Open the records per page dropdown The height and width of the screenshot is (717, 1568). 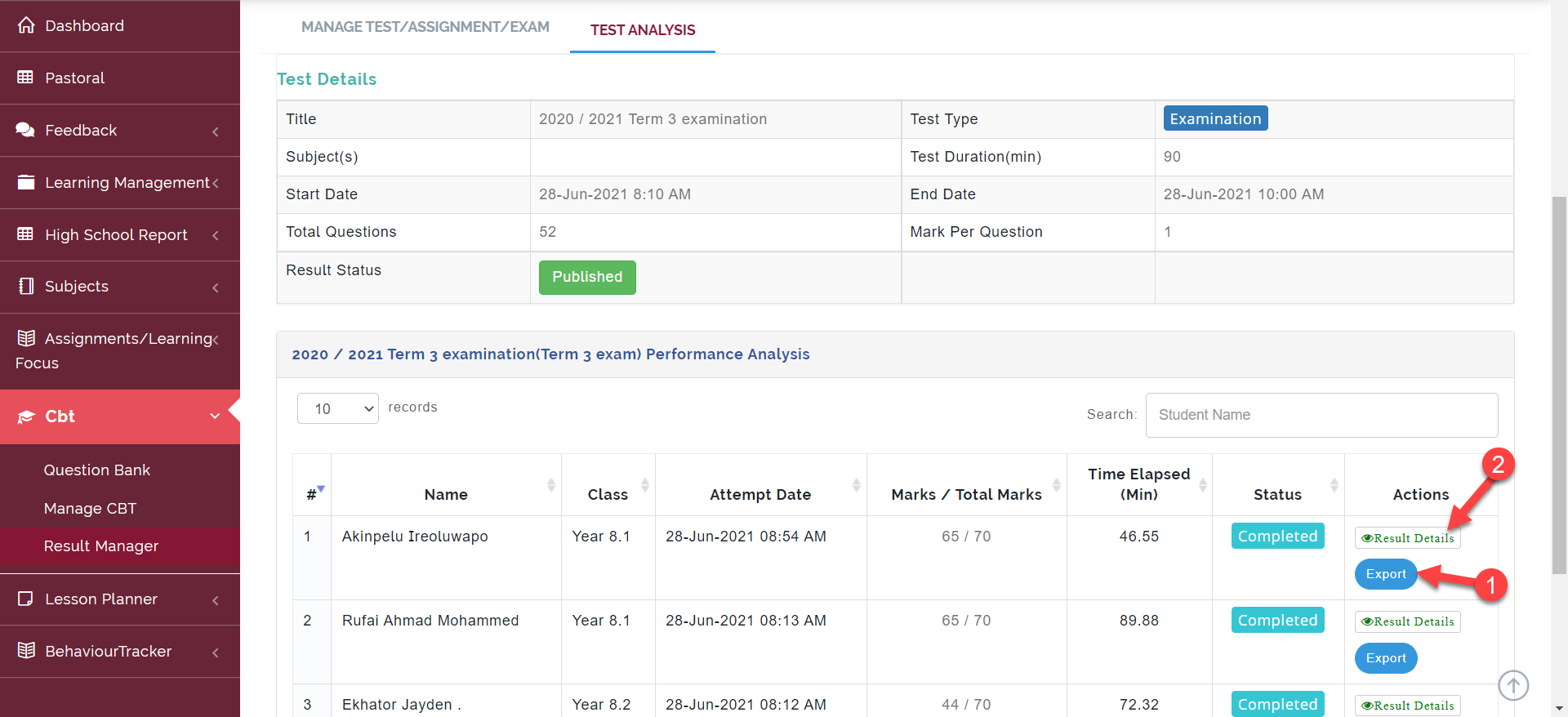coord(337,408)
